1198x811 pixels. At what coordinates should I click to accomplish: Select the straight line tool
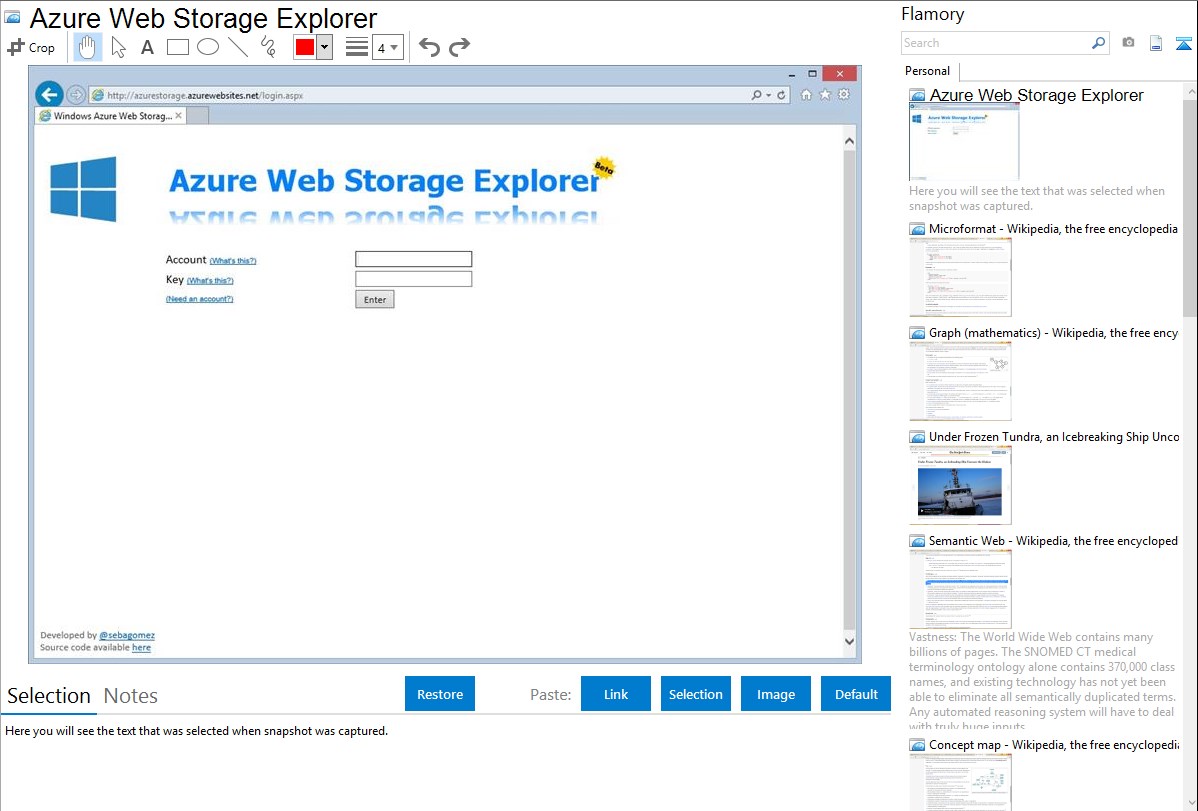(238, 47)
